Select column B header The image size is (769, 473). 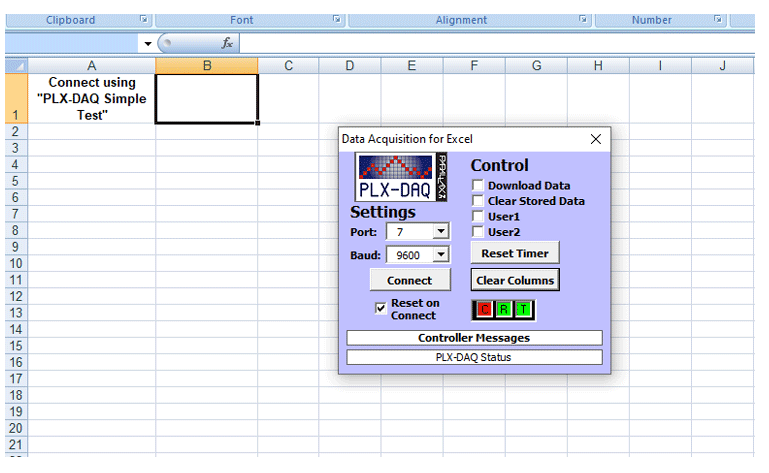pyautogui.click(x=207, y=66)
